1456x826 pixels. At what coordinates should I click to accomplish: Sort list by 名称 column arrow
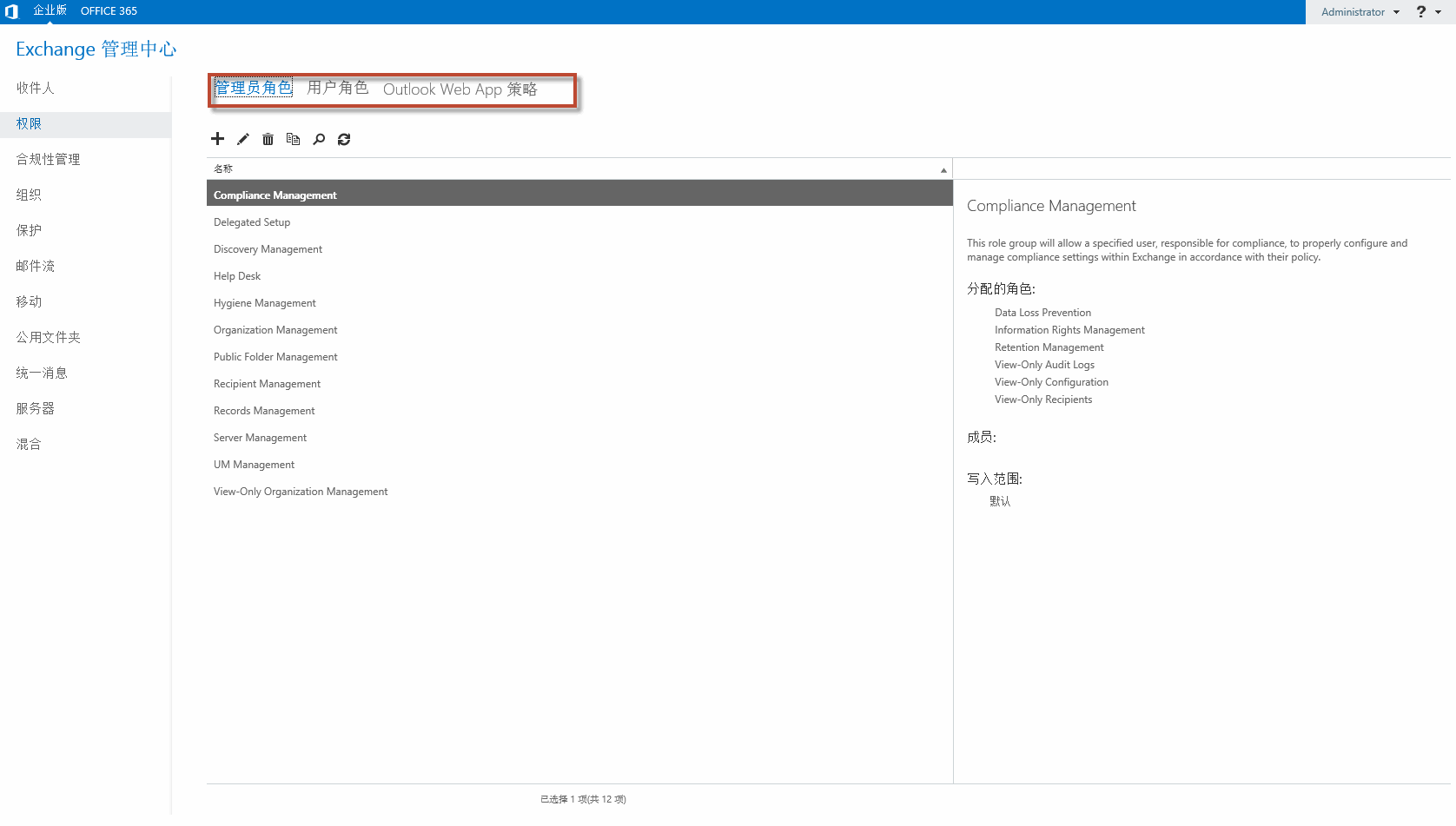(x=943, y=170)
